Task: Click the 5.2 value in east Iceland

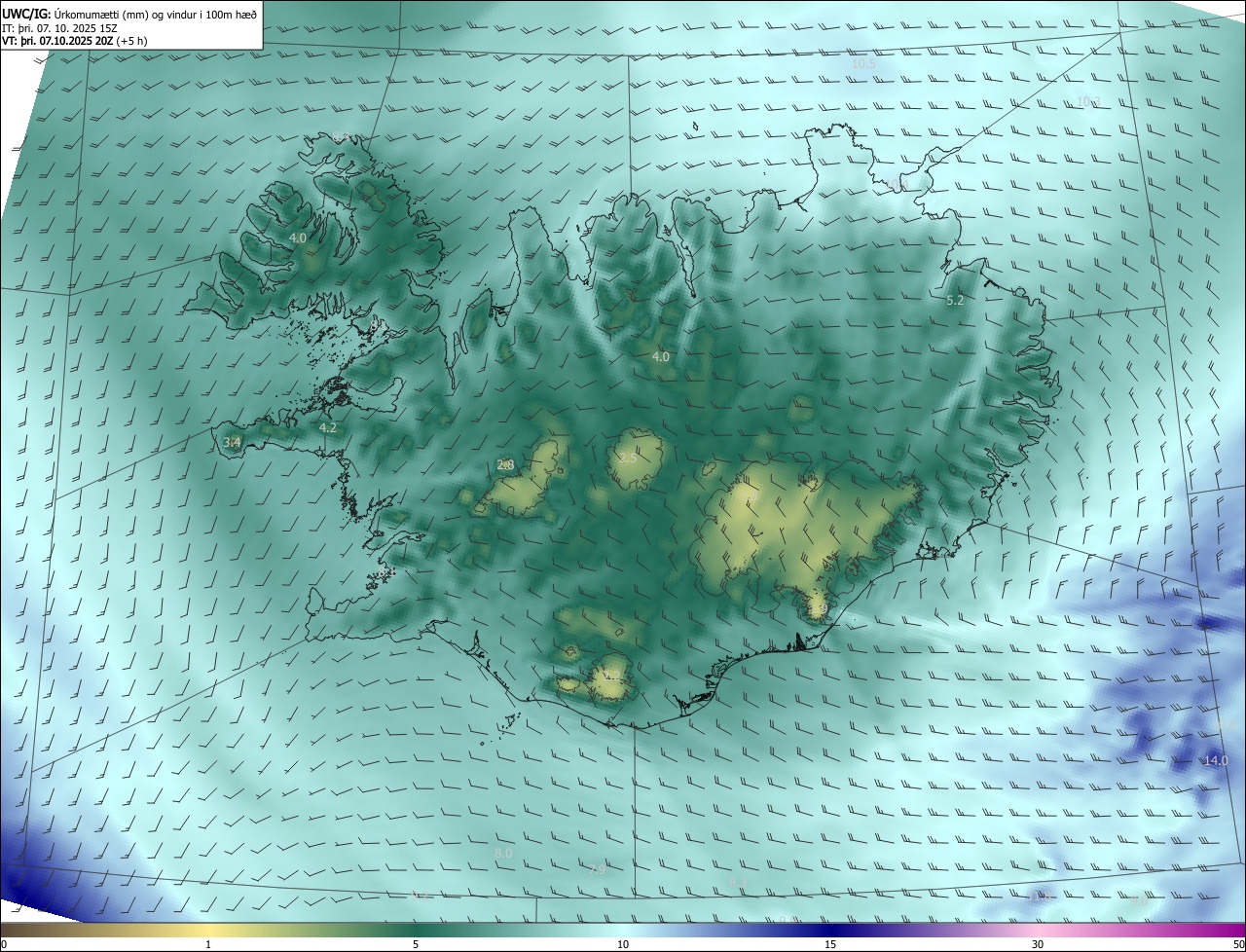Action: pos(955,301)
